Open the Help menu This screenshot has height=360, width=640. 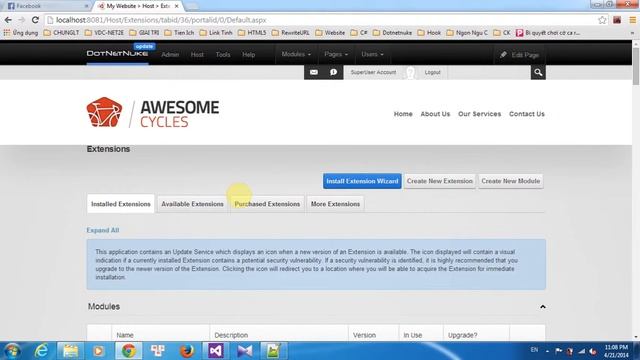(249, 54)
